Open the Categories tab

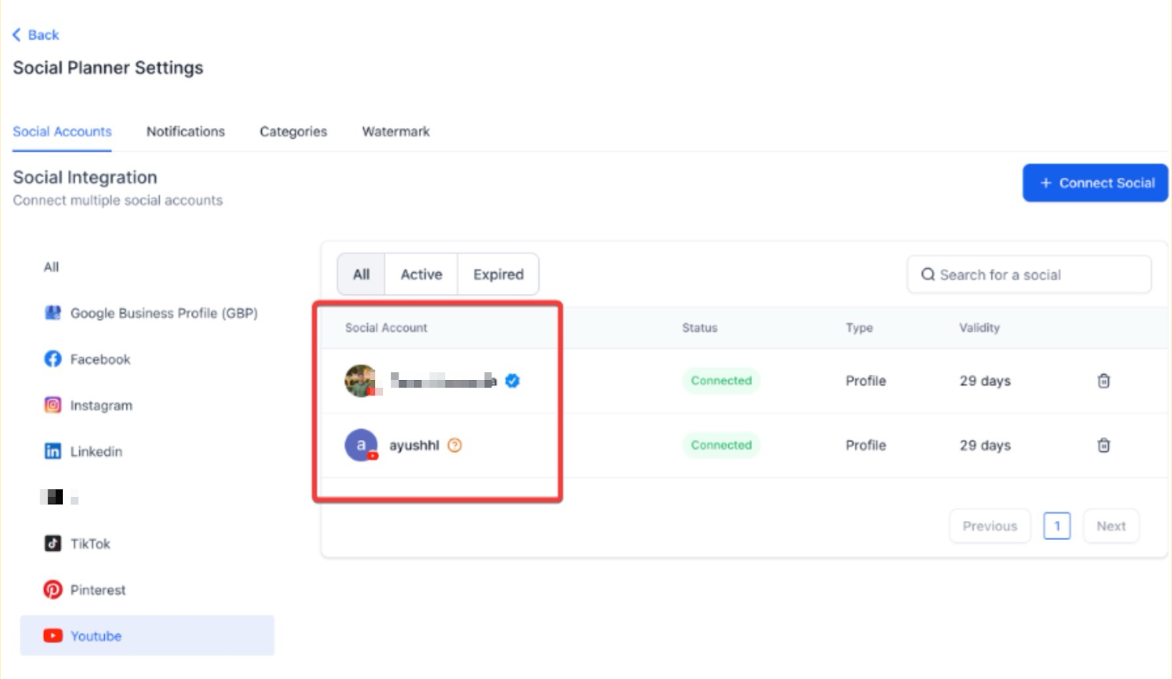[293, 131]
